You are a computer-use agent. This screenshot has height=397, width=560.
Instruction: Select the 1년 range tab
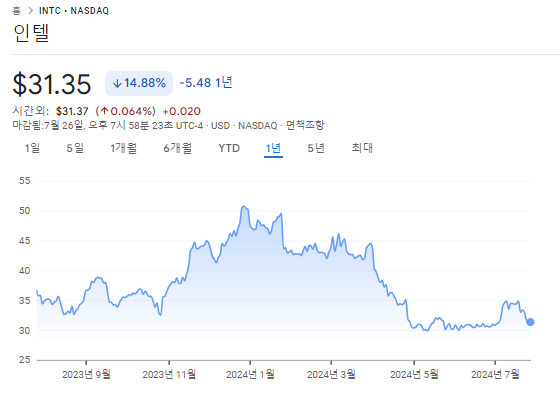click(273, 148)
